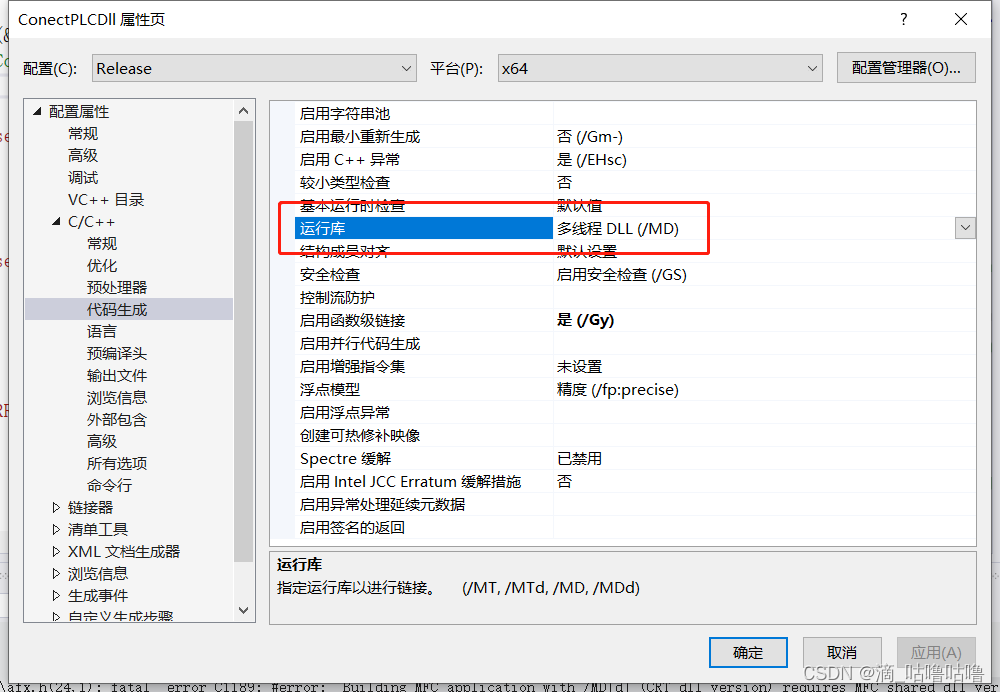Open the 运行库 value dropdown arrow
Viewport: 1000px width, 692px height.
[965, 228]
